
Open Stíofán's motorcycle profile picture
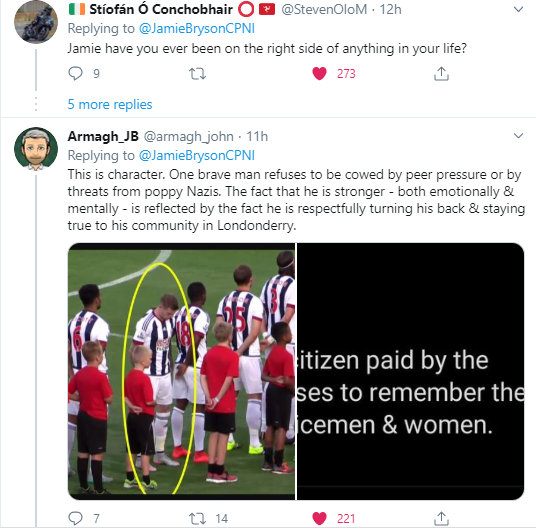tap(36, 22)
